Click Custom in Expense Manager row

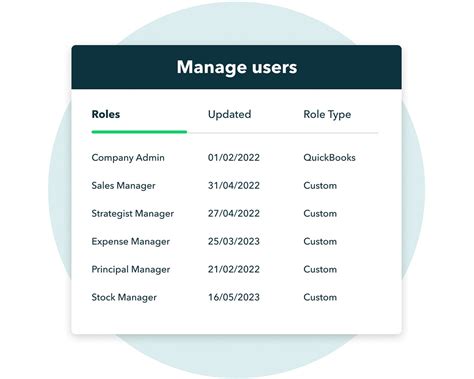point(320,241)
